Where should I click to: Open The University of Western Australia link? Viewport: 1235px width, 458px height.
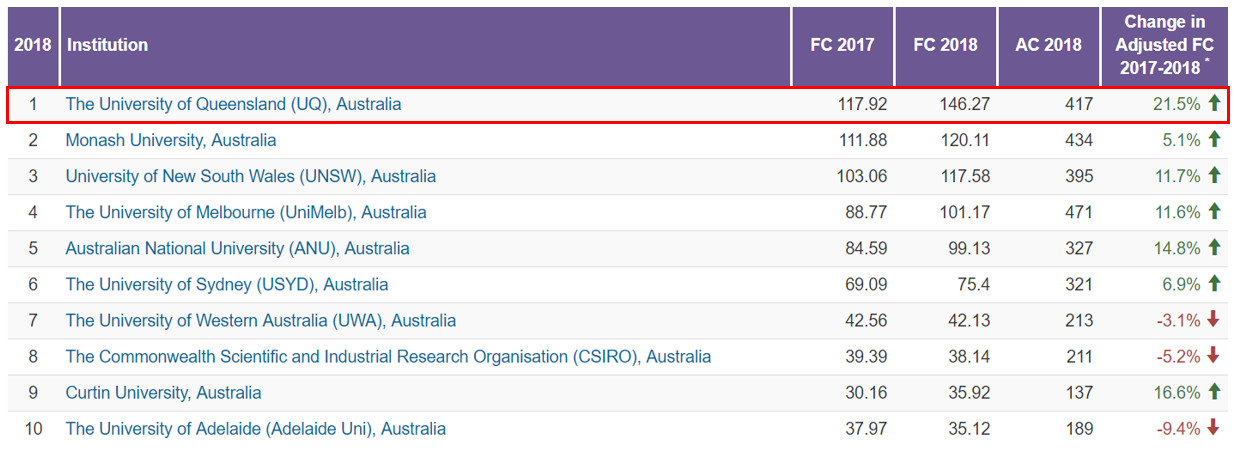tap(260, 320)
